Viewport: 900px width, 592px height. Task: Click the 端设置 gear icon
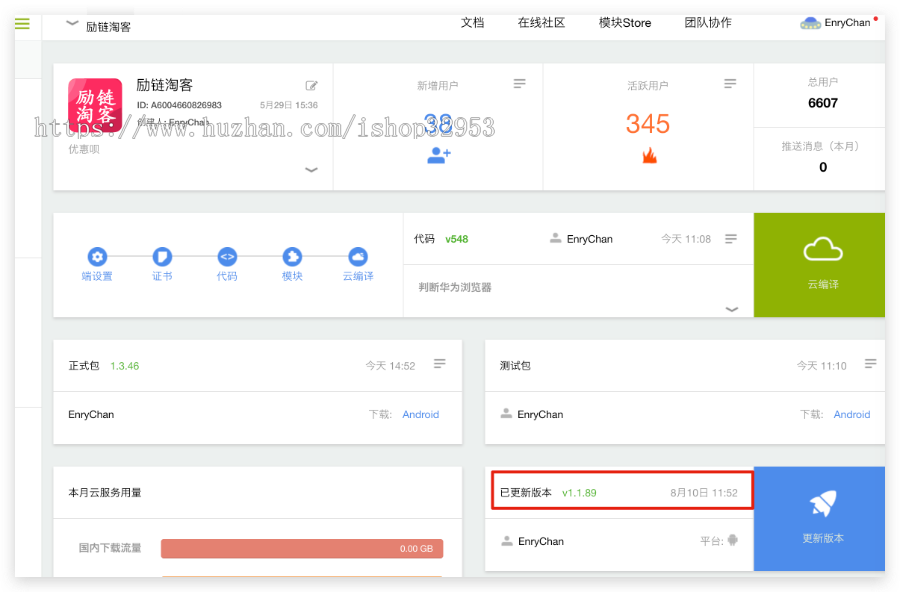97,257
